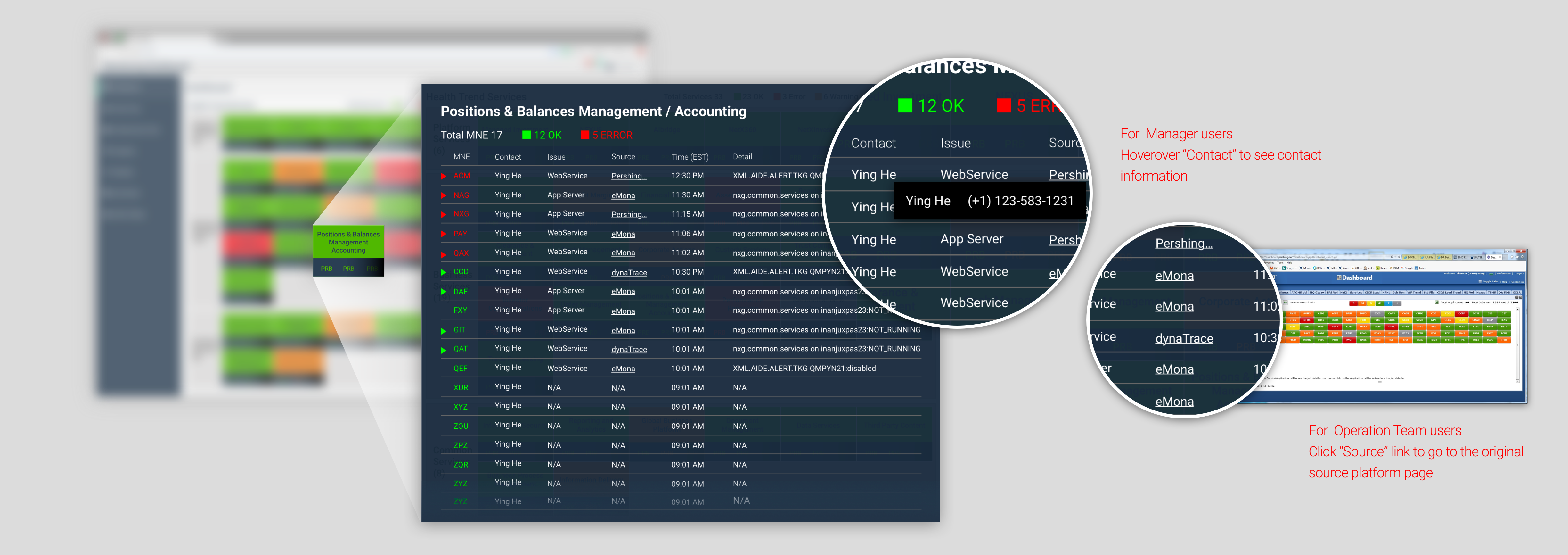Viewport: 1568px width, 555px height.
Task: Click the Detail column header
Action: click(742, 157)
